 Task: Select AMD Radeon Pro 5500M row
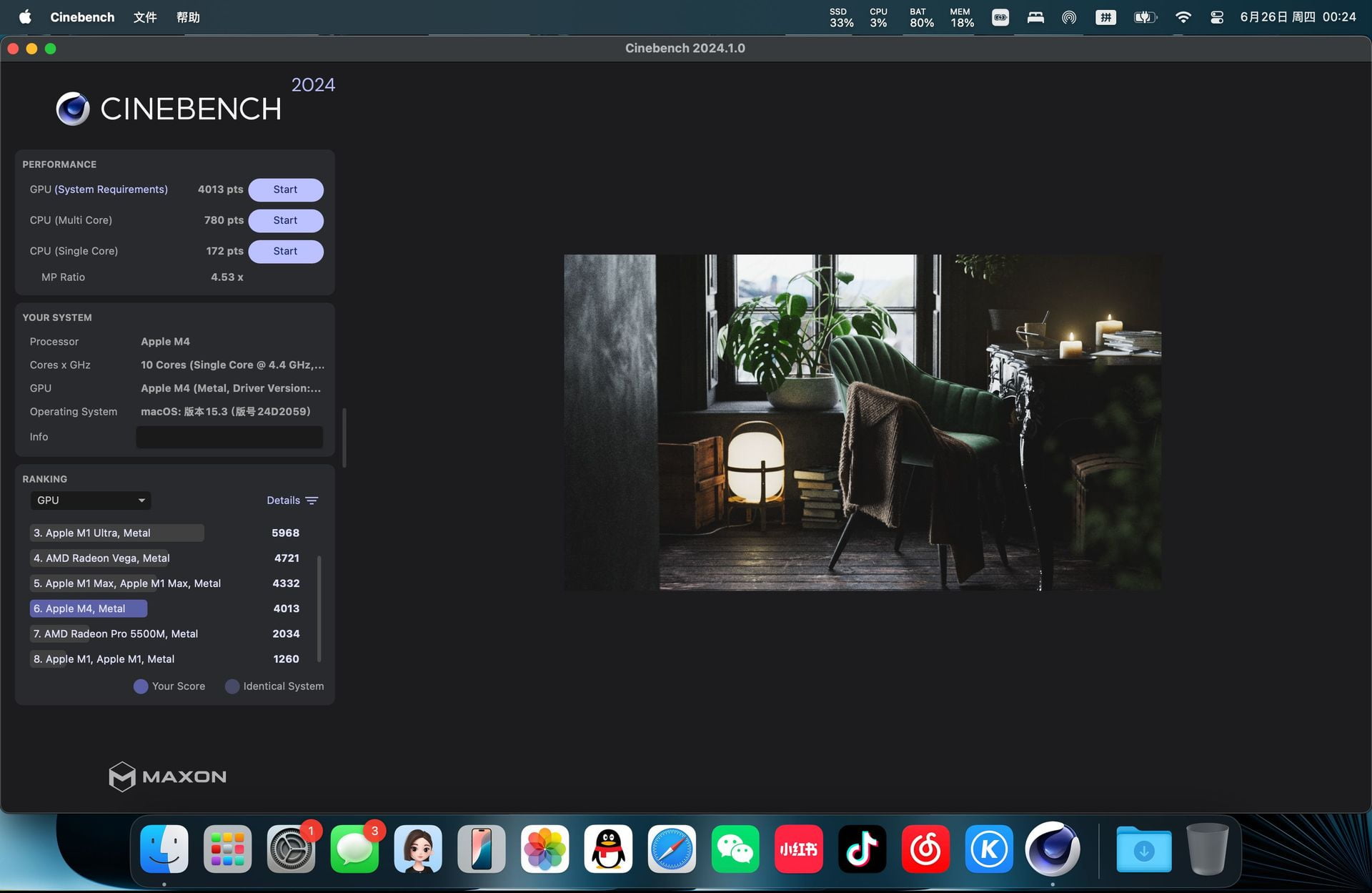tap(166, 633)
